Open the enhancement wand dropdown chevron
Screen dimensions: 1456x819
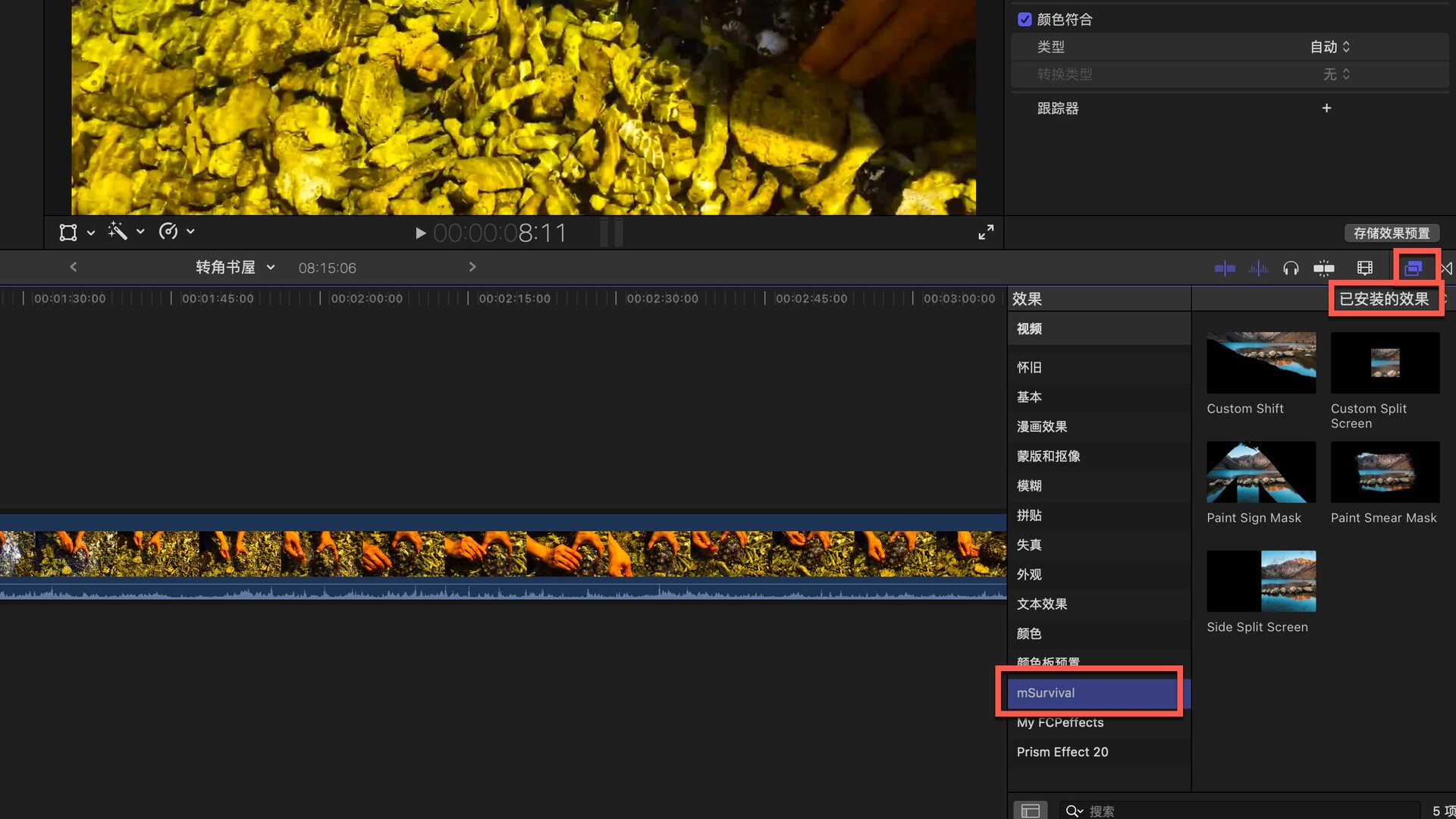click(x=140, y=232)
